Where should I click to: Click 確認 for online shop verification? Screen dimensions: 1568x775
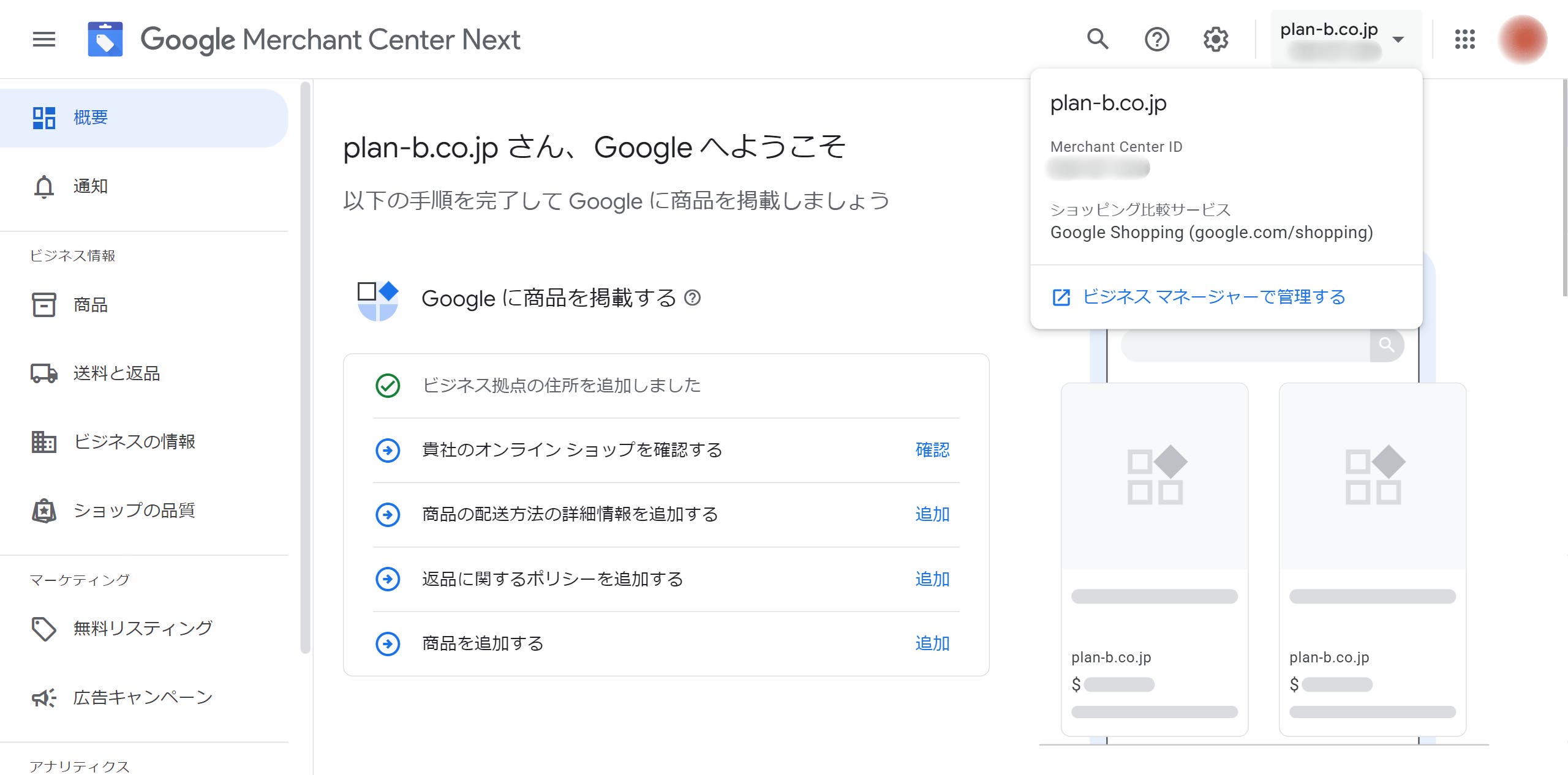[932, 450]
